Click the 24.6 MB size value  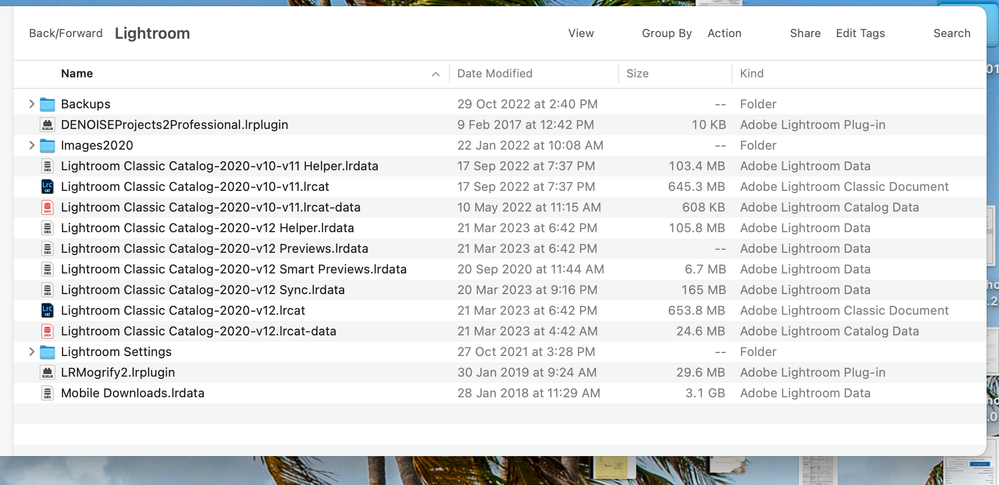(x=701, y=331)
